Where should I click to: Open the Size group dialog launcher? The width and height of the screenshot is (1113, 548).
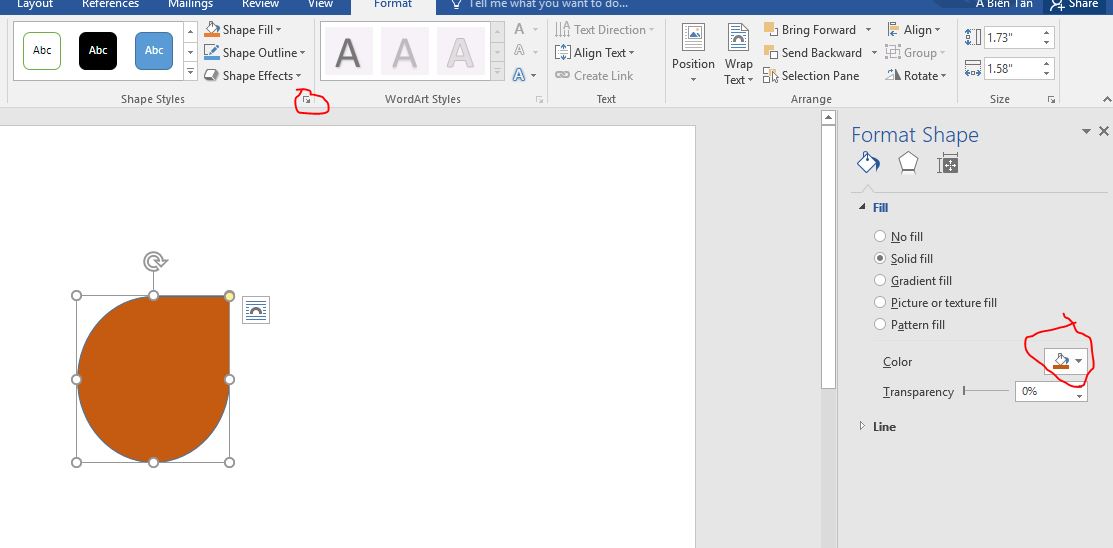click(1051, 100)
